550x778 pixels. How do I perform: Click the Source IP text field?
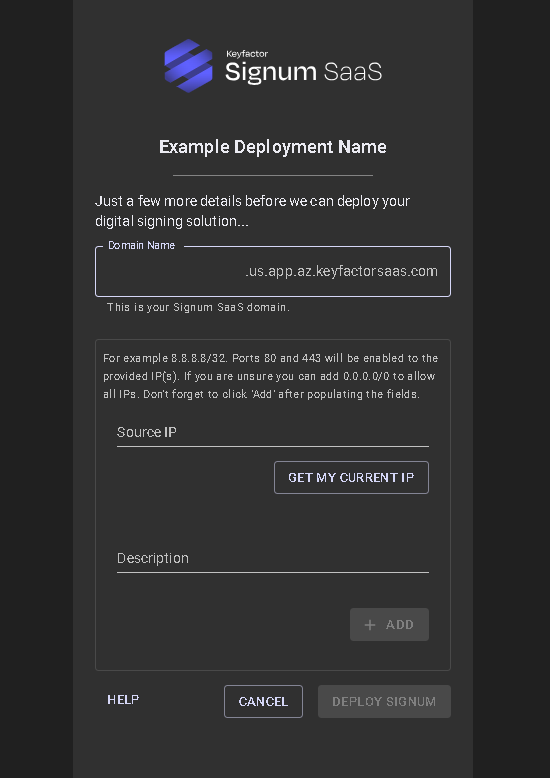click(x=273, y=433)
